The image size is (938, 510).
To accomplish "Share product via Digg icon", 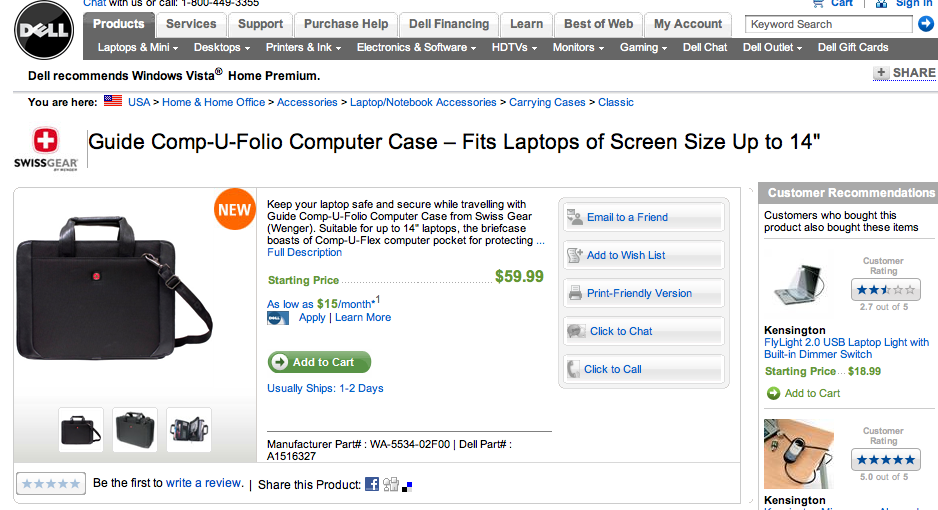I will coord(391,484).
